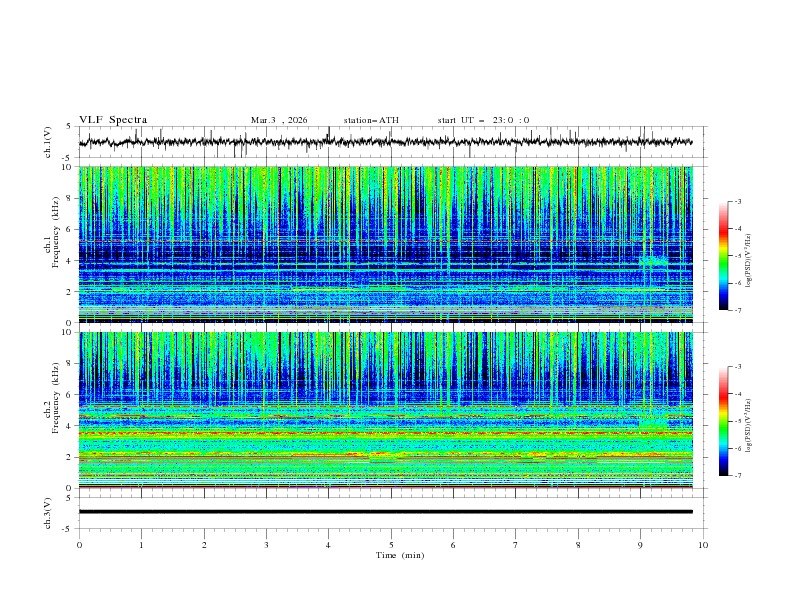
Task: Click the log(PSD) label beside the ch.1 colorbar
Action: (748, 261)
